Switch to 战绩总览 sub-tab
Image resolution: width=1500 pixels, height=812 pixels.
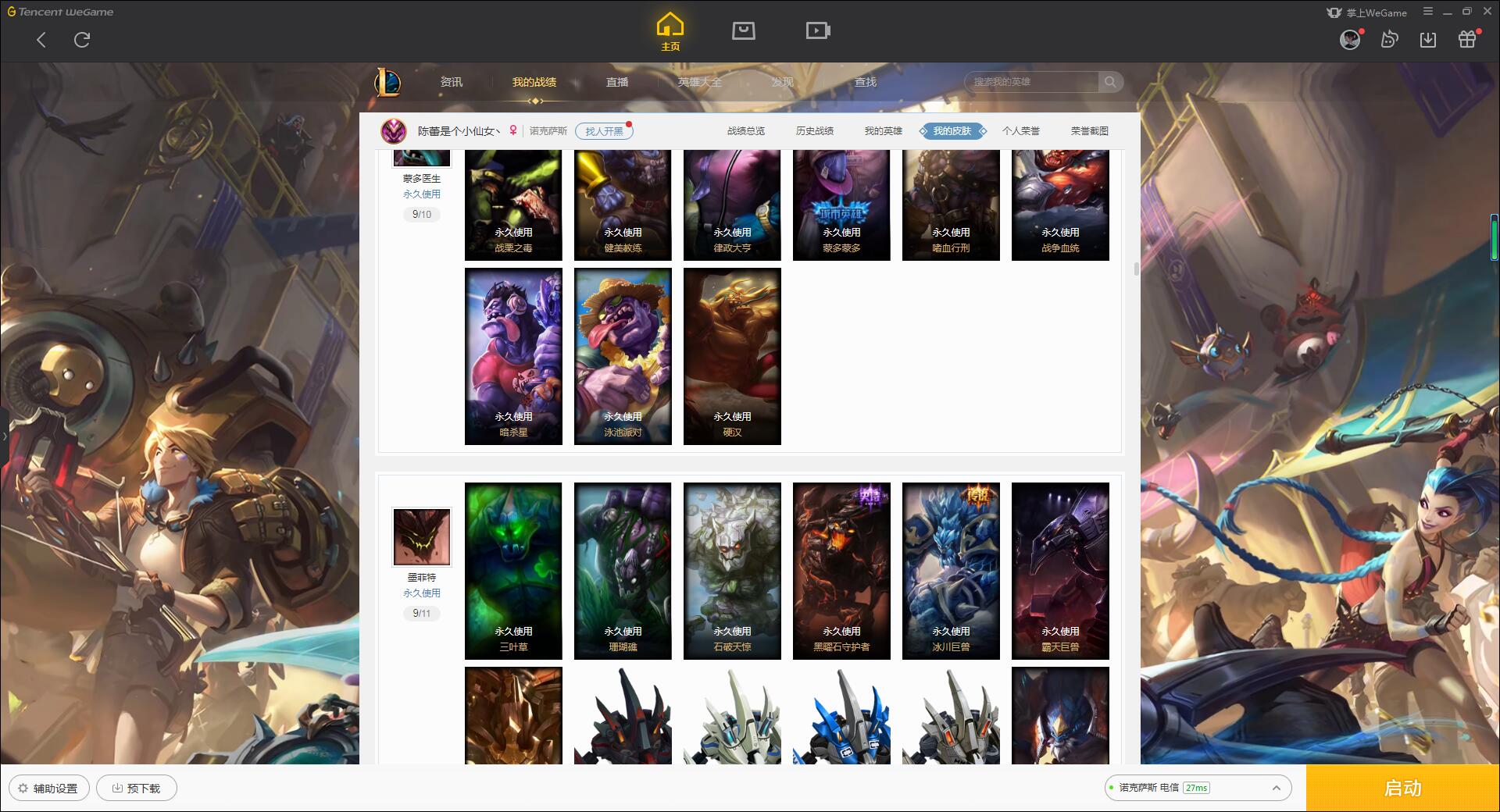tap(746, 131)
